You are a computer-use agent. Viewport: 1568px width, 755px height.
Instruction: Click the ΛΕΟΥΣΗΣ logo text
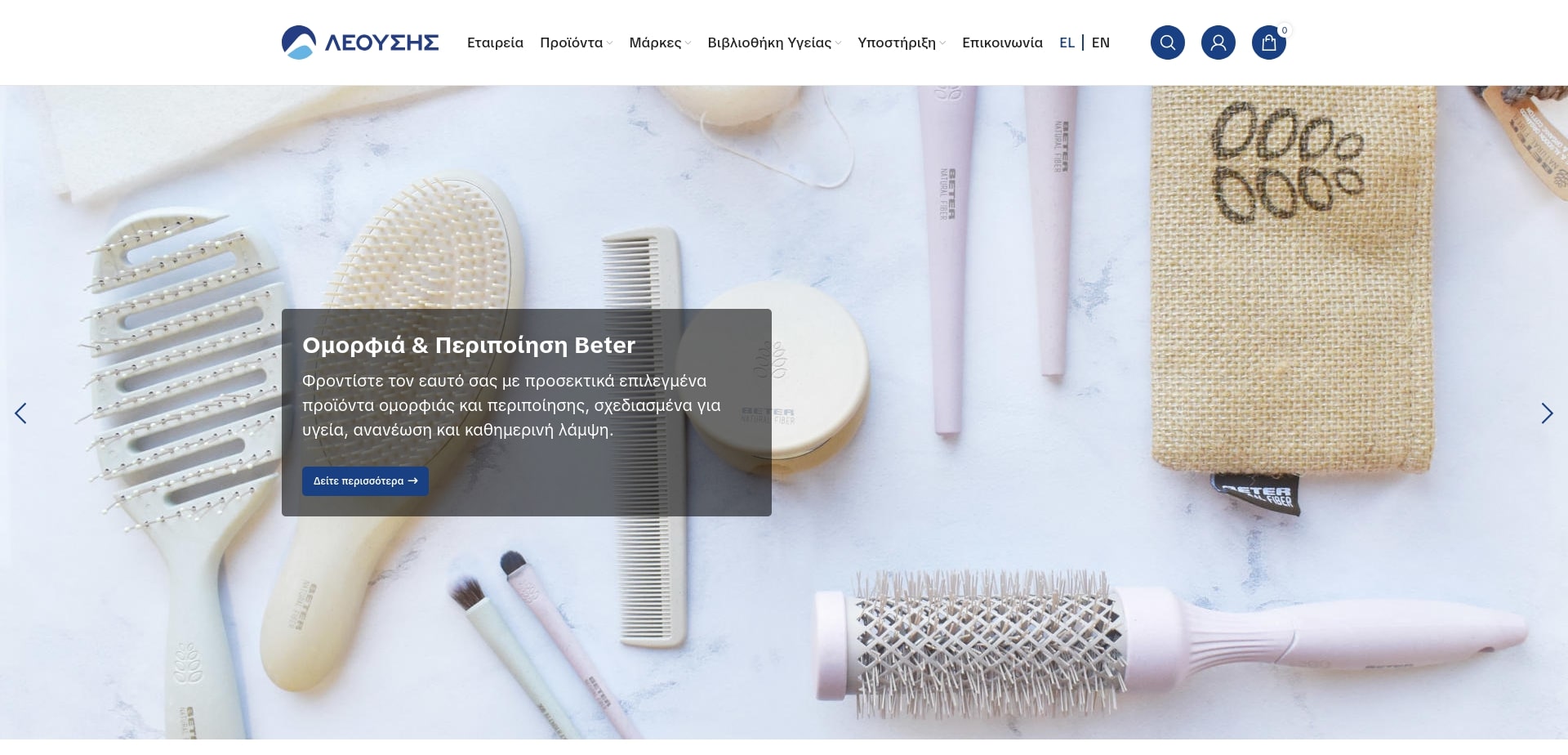coord(381,42)
